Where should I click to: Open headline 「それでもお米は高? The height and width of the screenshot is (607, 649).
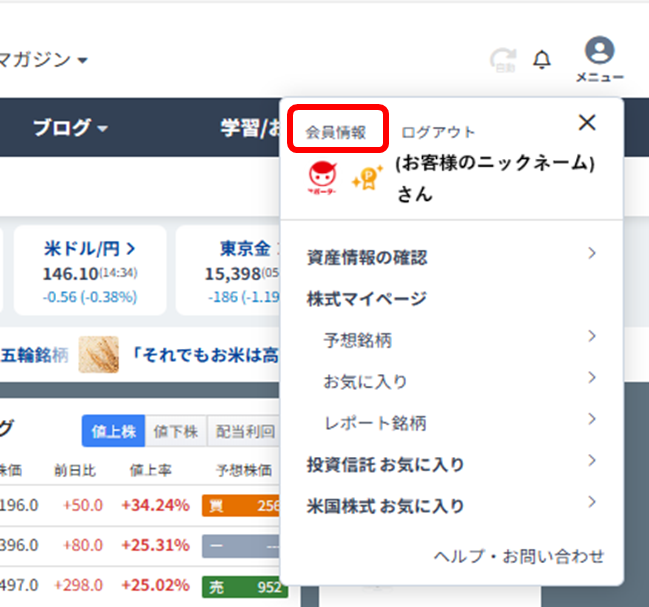click(205, 355)
